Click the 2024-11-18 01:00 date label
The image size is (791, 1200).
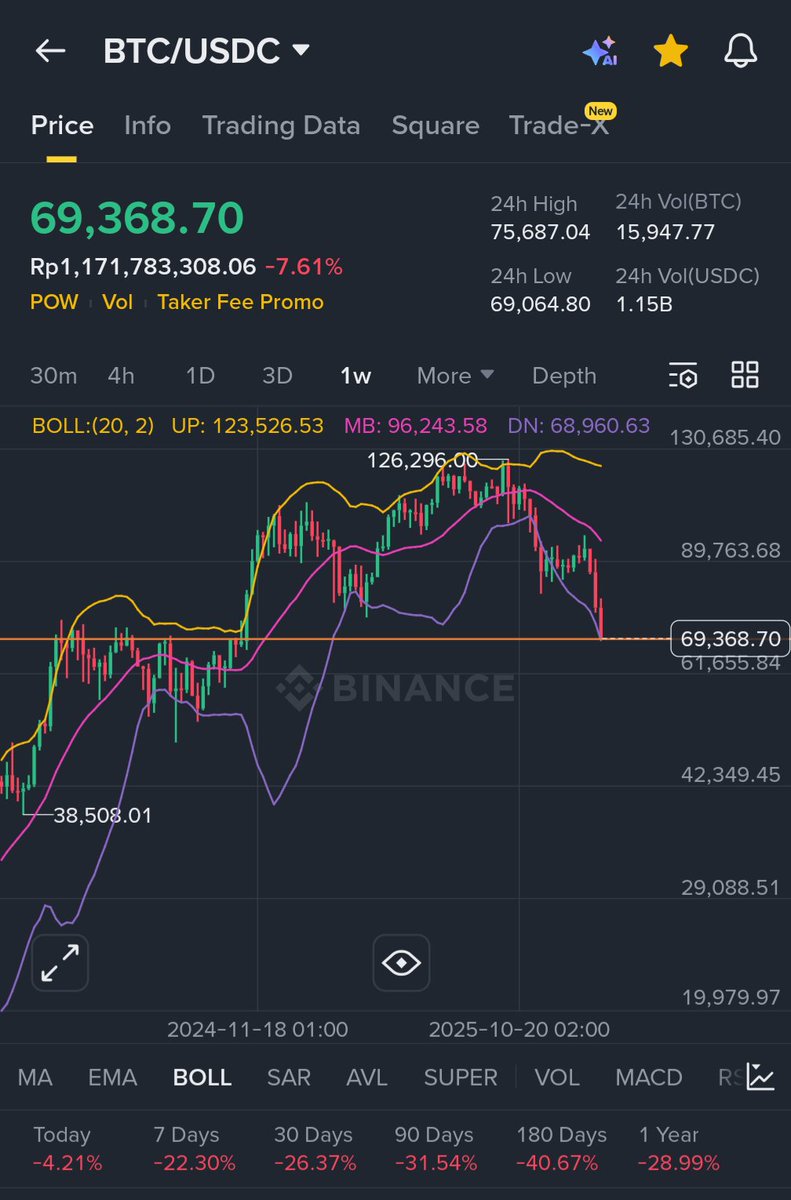coord(258,1029)
